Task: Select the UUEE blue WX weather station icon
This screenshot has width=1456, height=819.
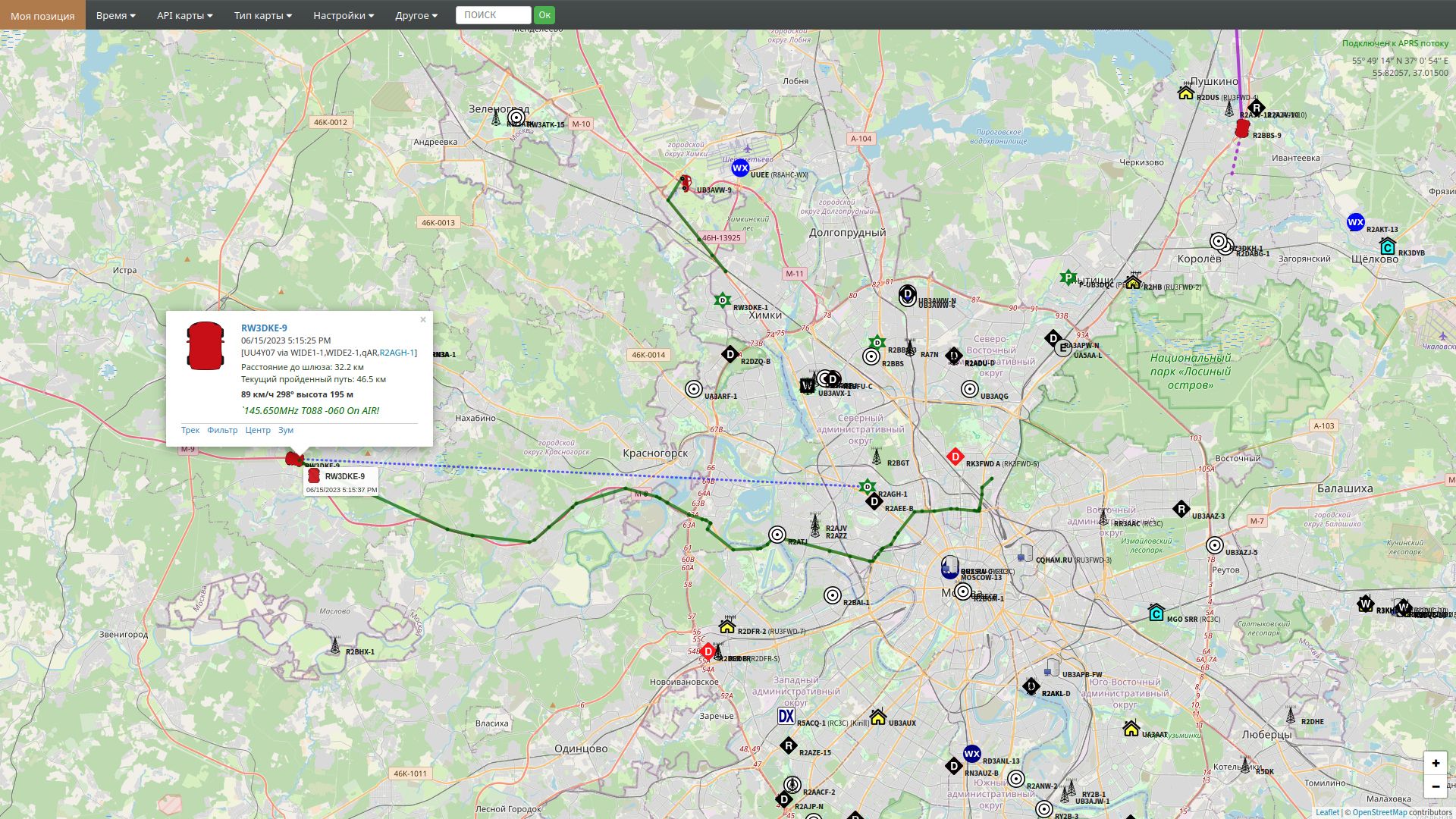Action: pos(740,168)
